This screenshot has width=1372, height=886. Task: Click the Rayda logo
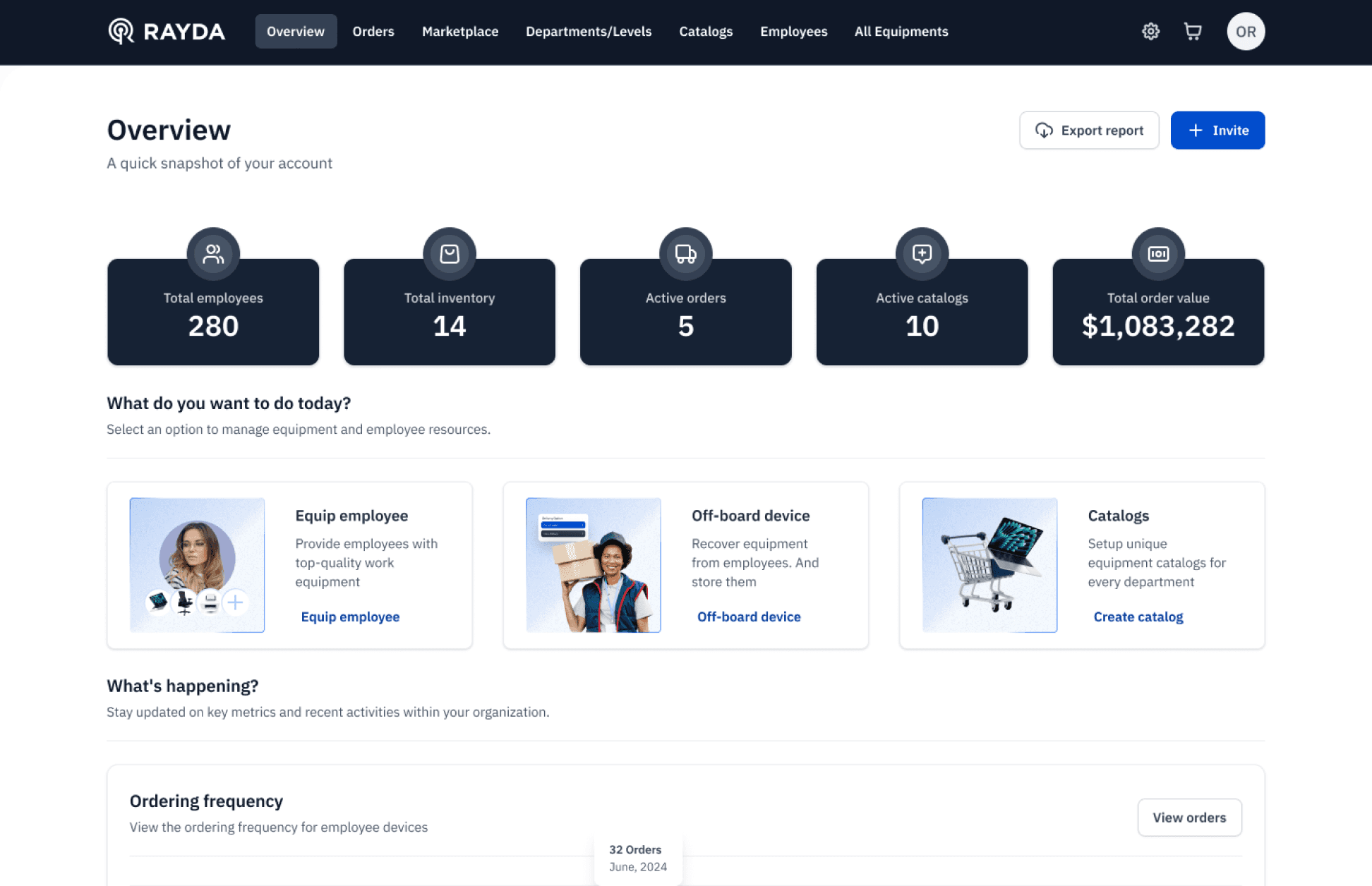167,32
